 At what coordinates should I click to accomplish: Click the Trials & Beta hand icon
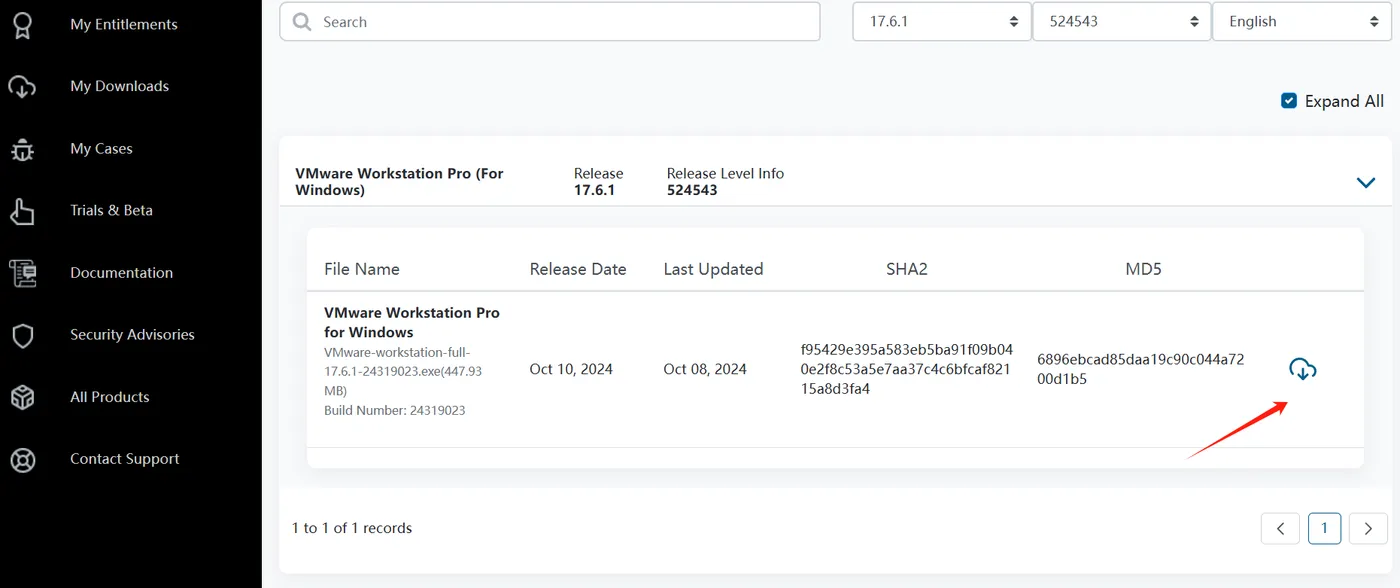click(x=22, y=211)
